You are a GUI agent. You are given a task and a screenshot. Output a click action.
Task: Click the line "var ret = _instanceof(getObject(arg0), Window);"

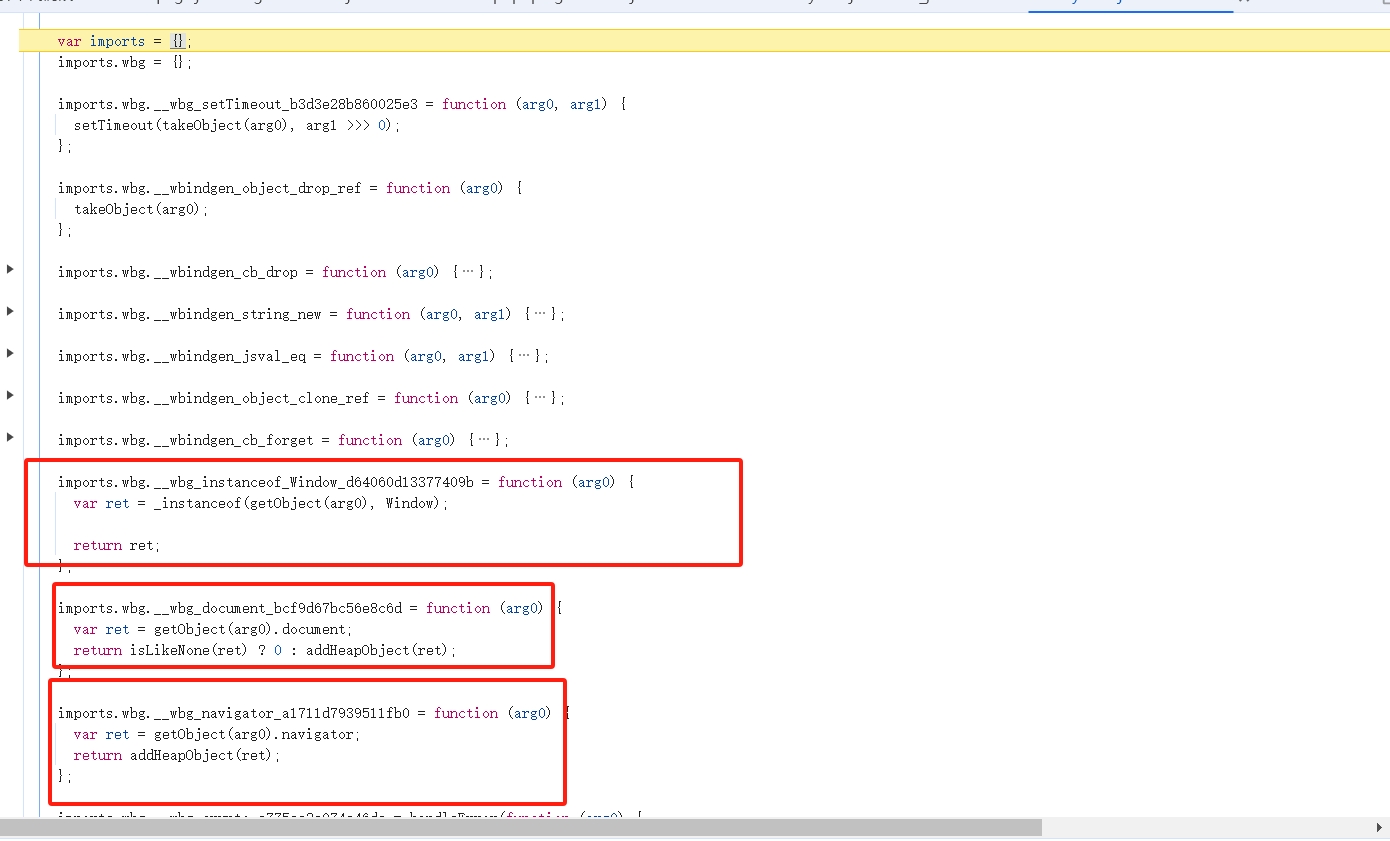pos(261,503)
